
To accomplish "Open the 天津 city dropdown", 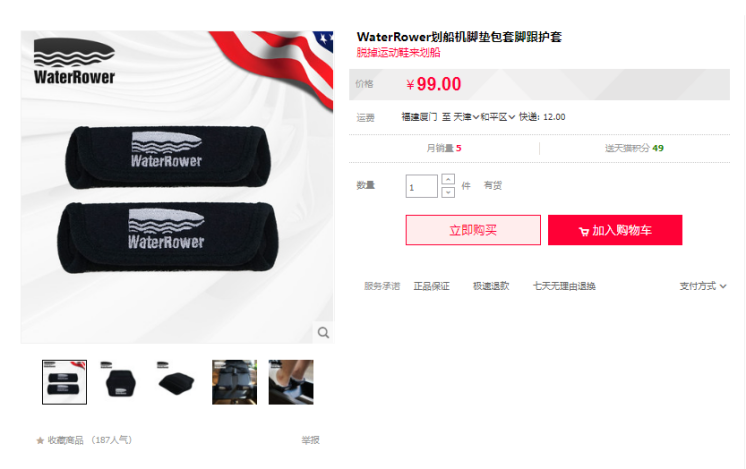I will tap(466, 117).
